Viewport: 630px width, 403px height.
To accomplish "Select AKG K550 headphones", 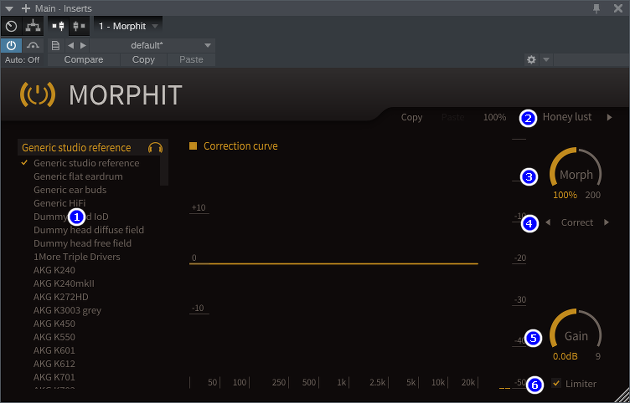I will coord(54,337).
